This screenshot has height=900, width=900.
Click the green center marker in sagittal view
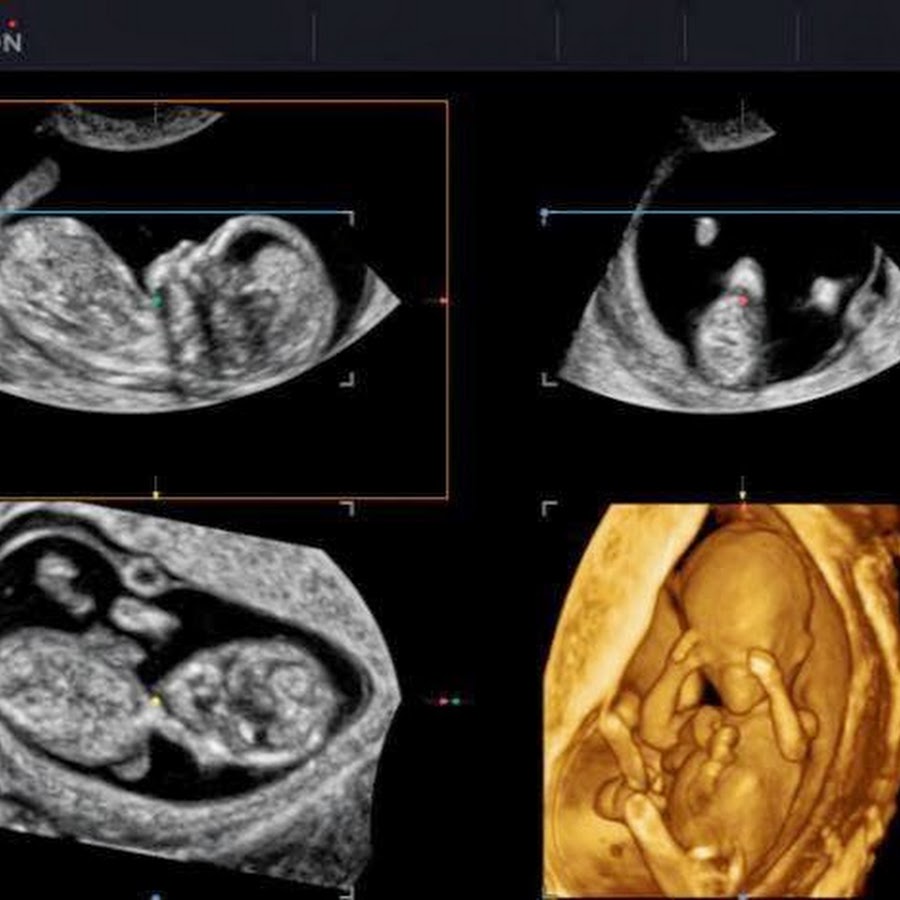pos(156,299)
